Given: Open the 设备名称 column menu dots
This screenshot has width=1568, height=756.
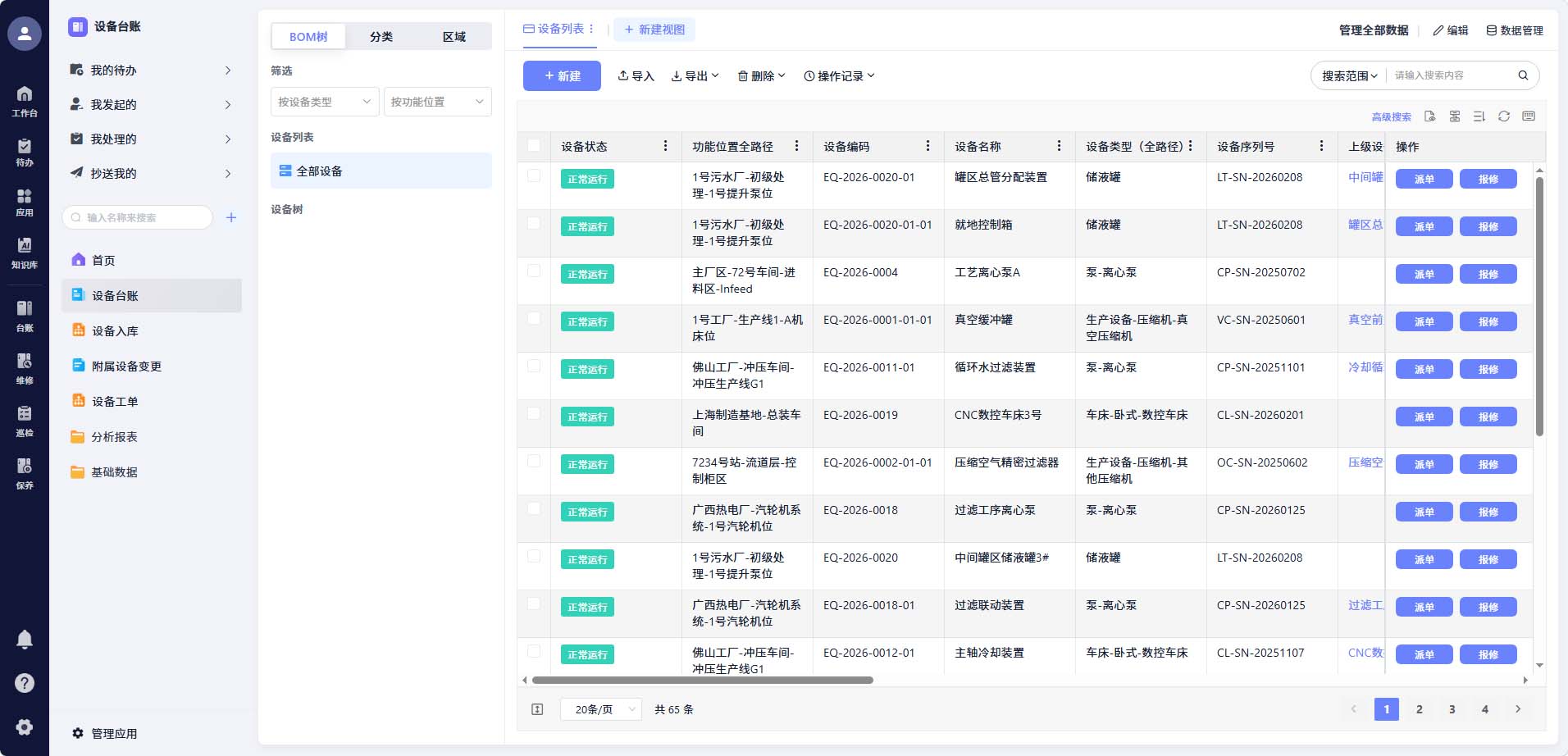Looking at the screenshot, I should coord(1059,146).
